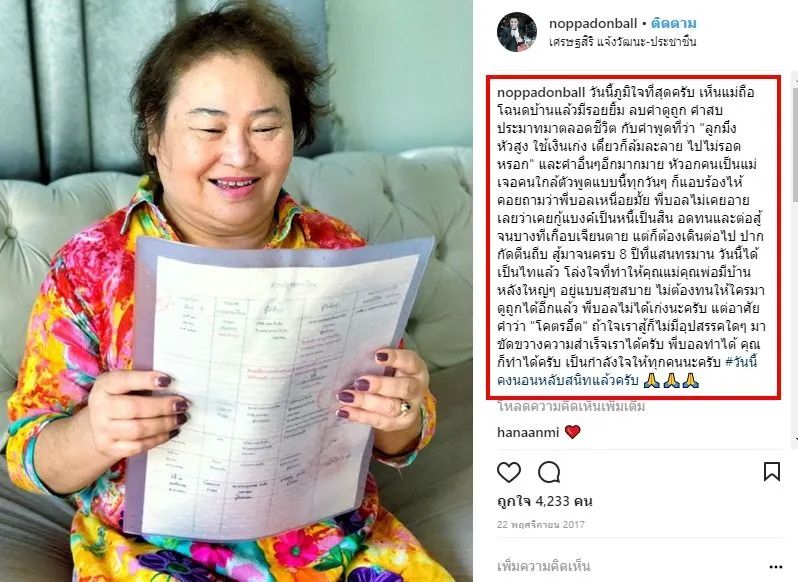
Task: Follow the account via ติดตาม
Action: (674, 23)
